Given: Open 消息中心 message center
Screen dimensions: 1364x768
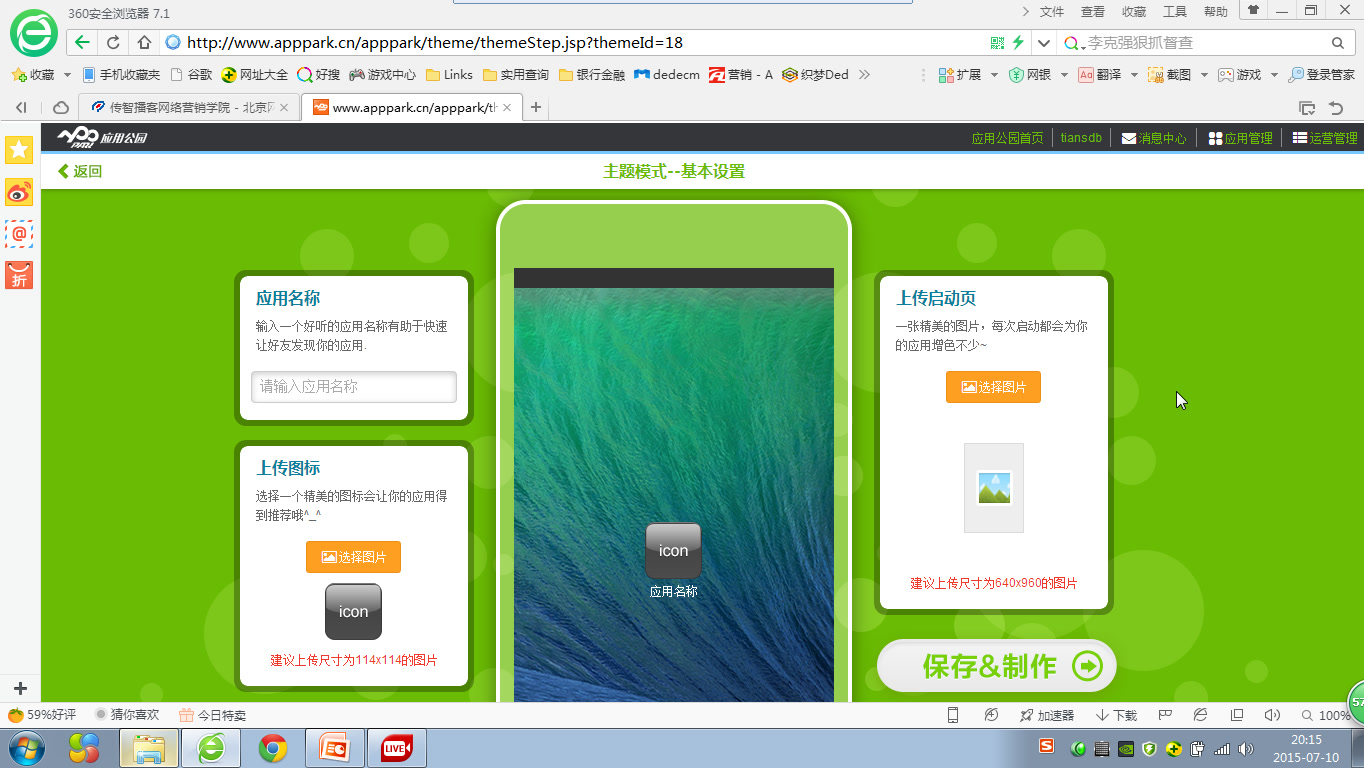Looking at the screenshot, I should coord(1153,138).
